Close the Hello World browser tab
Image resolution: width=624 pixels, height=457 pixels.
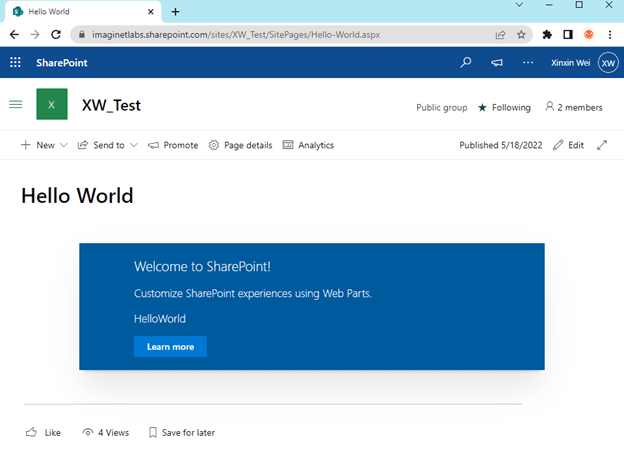(150, 12)
